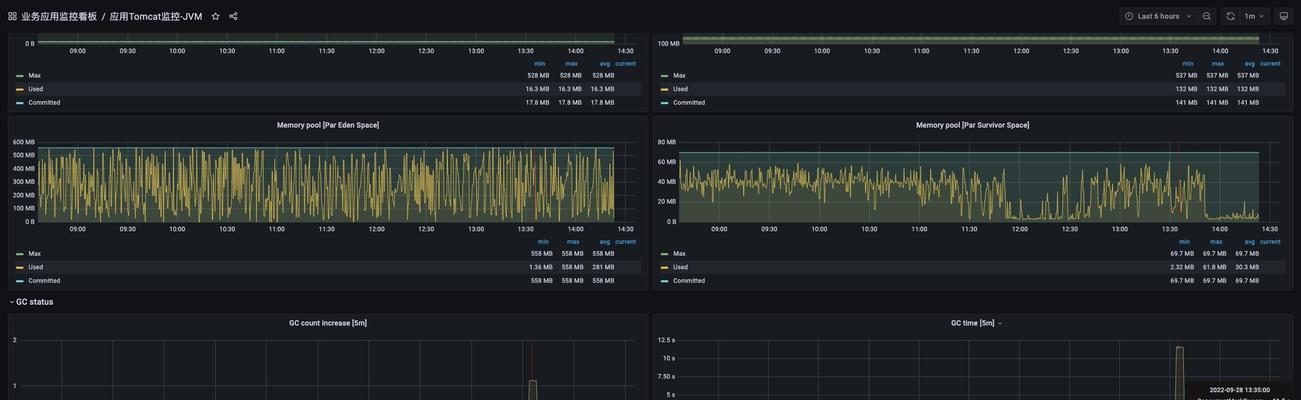Open the Memory pool [Par Eden Space] panel menu
This screenshot has height=400, width=1301.
[x=328, y=125]
